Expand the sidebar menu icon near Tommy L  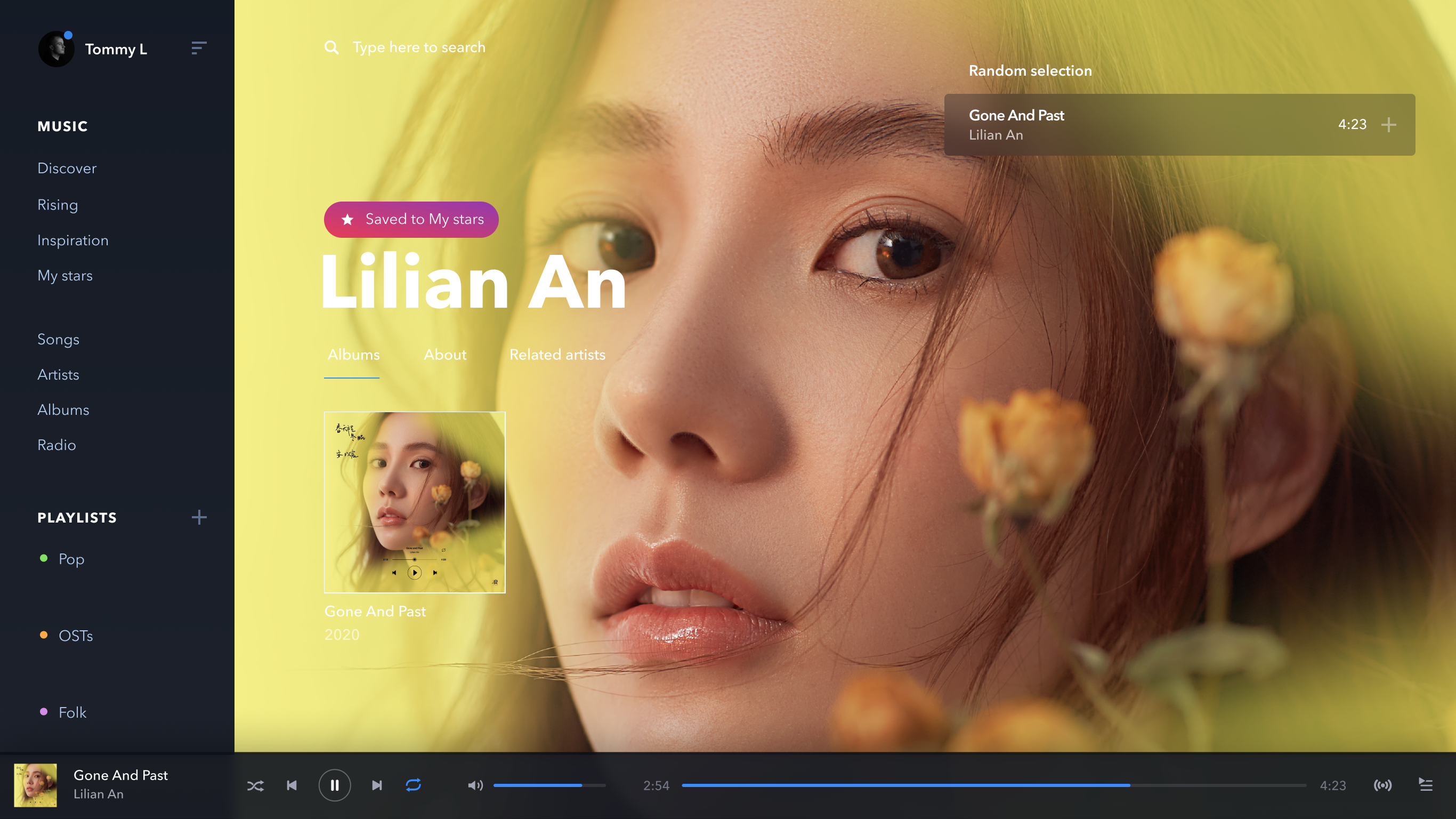pos(199,48)
